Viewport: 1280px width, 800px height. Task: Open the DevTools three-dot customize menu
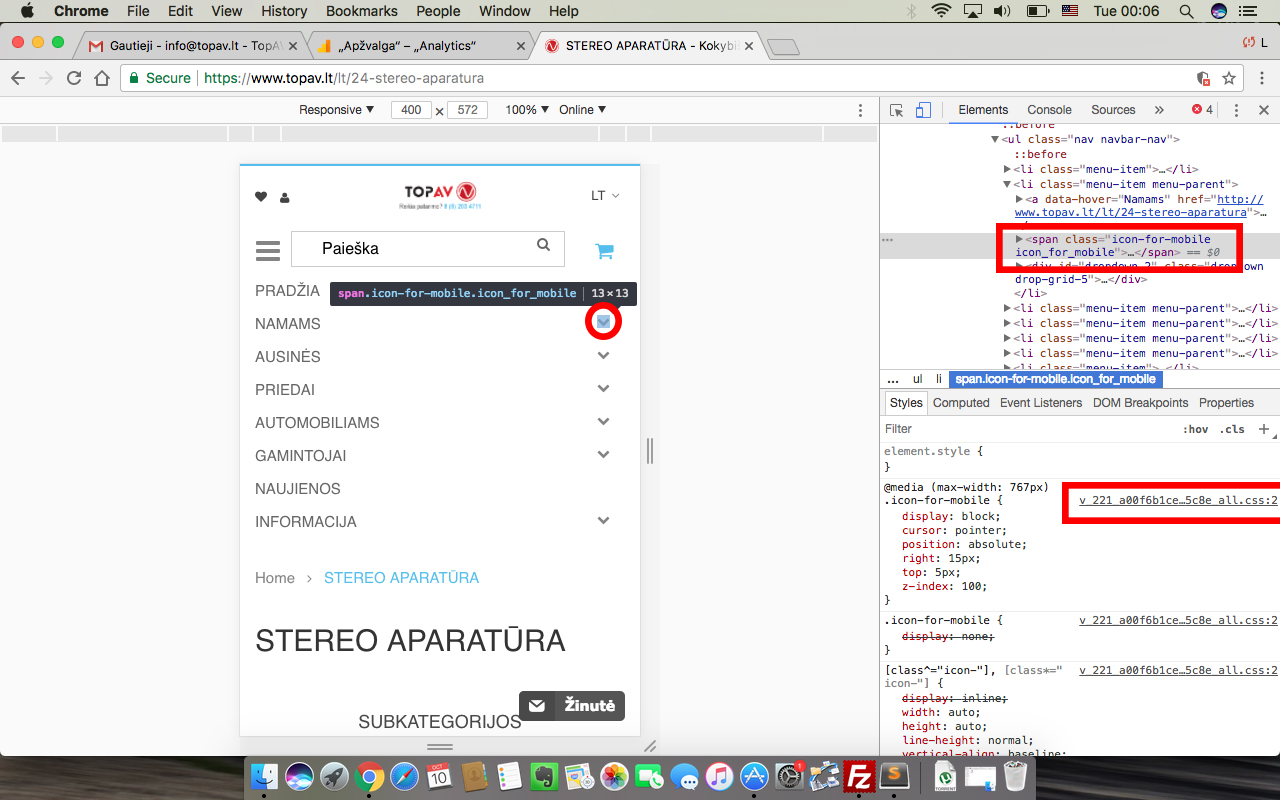1237,110
